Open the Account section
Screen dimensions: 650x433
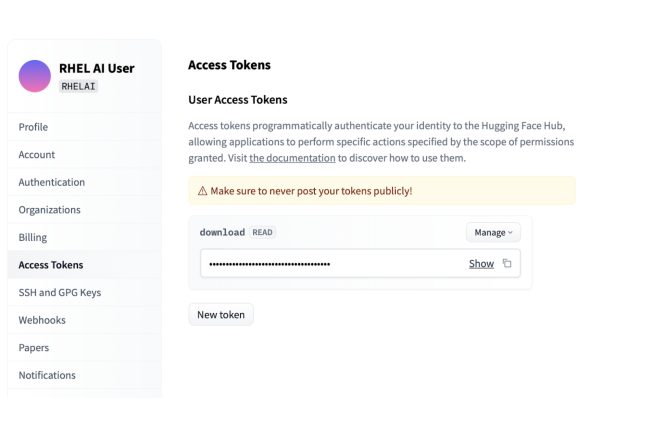[37, 155]
